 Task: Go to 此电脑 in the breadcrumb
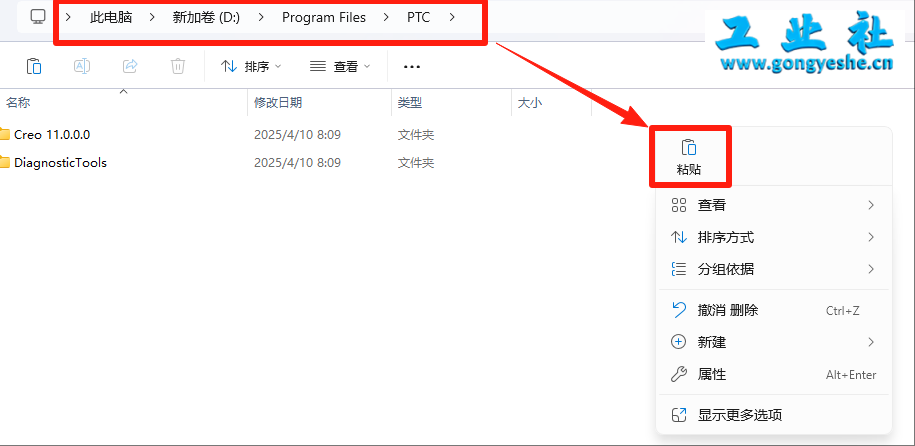[111, 18]
